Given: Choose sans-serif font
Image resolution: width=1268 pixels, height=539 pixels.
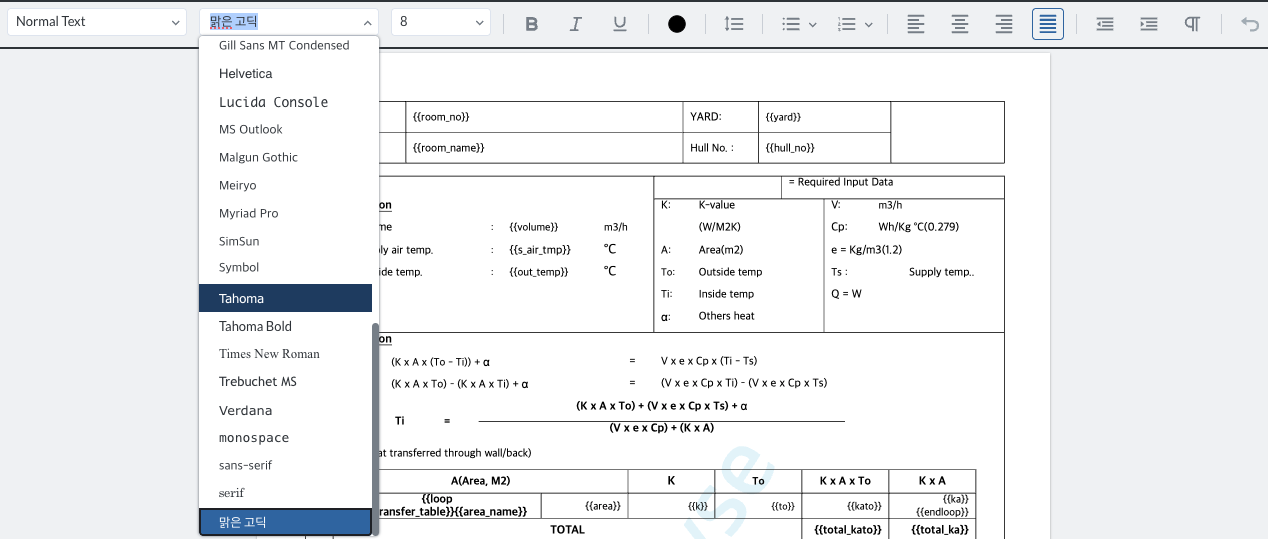Looking at the screenshot, I should (x=285, y=466).
